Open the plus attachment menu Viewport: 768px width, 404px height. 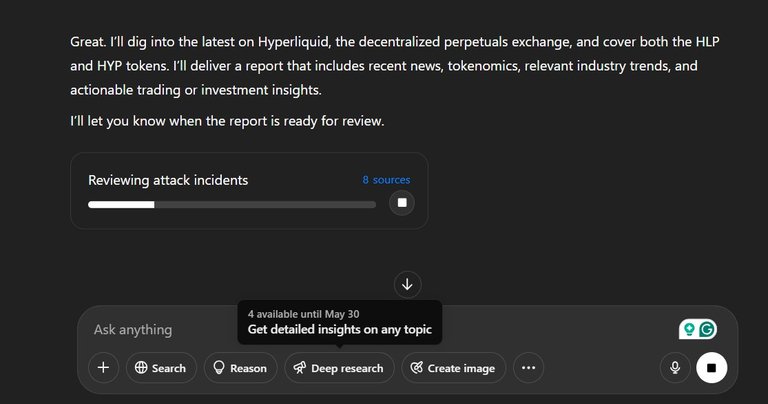click(x=103, y=367)
